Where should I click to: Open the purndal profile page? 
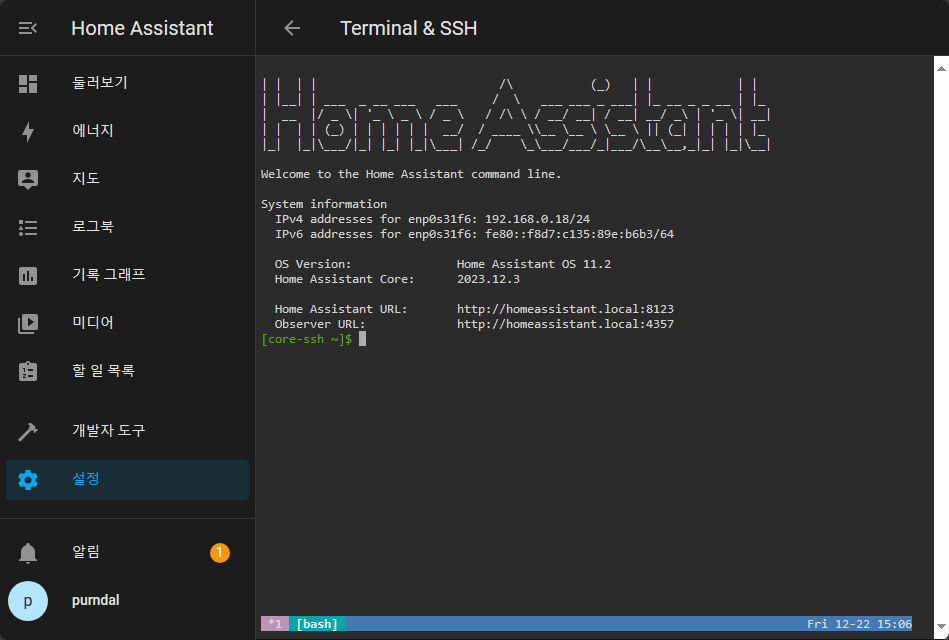127,601
